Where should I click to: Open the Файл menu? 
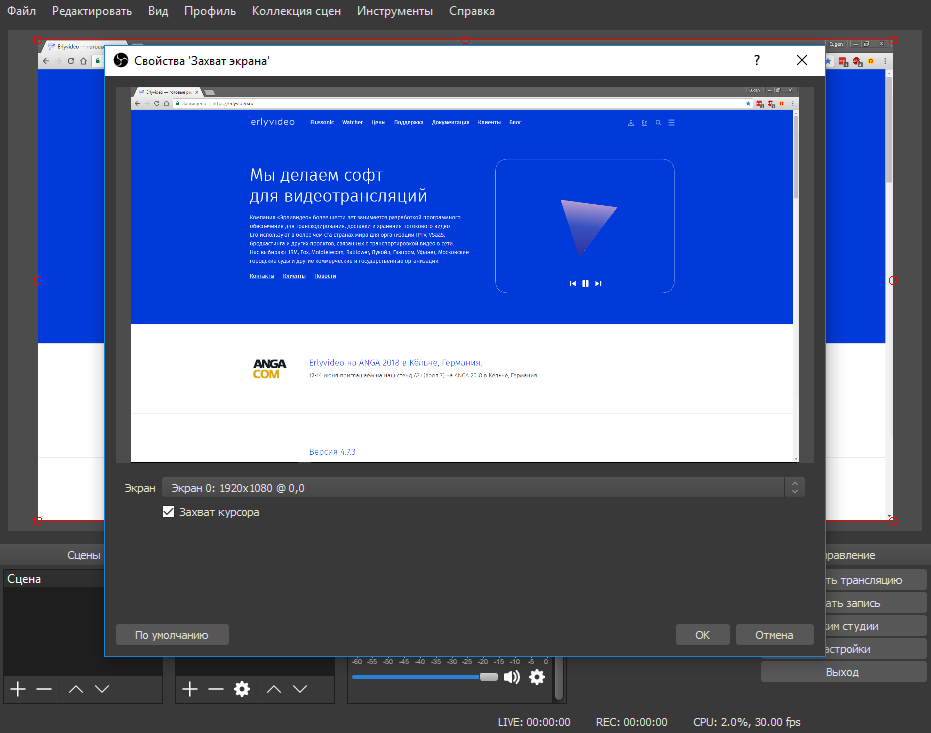(x=22, y=11)
